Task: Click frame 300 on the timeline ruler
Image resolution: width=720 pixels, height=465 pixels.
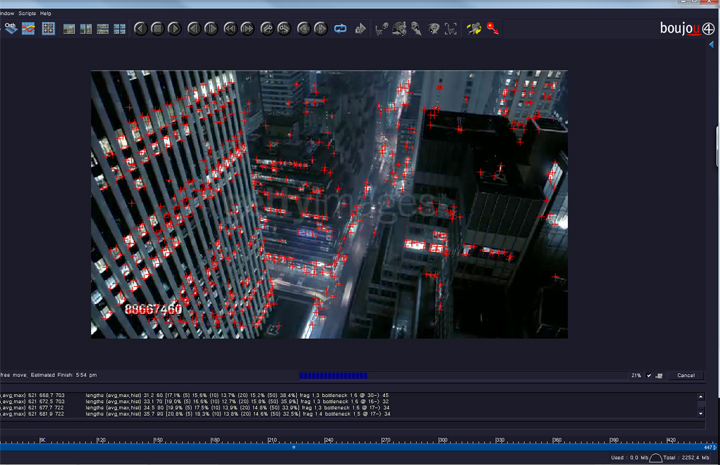Action: [443, 440]
